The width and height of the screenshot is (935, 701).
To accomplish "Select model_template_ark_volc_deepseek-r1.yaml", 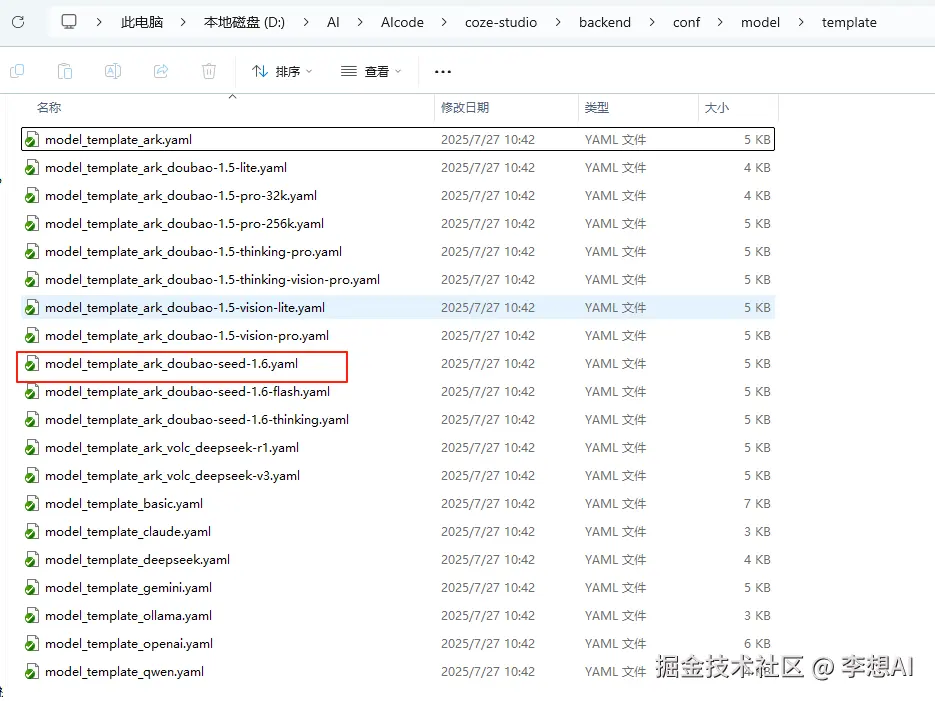I will 398,448.
